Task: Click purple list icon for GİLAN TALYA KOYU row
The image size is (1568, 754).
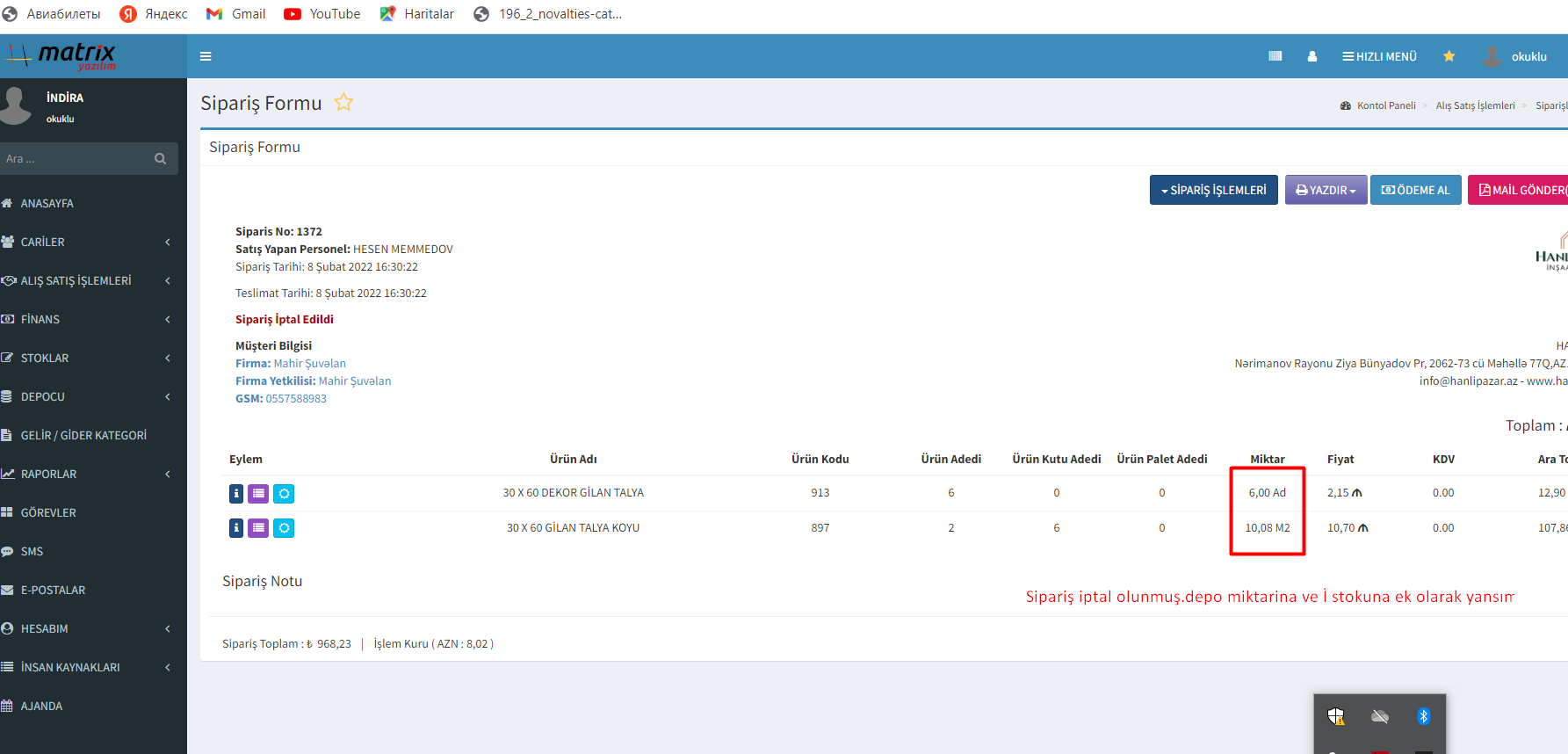Action: point(258,528)
